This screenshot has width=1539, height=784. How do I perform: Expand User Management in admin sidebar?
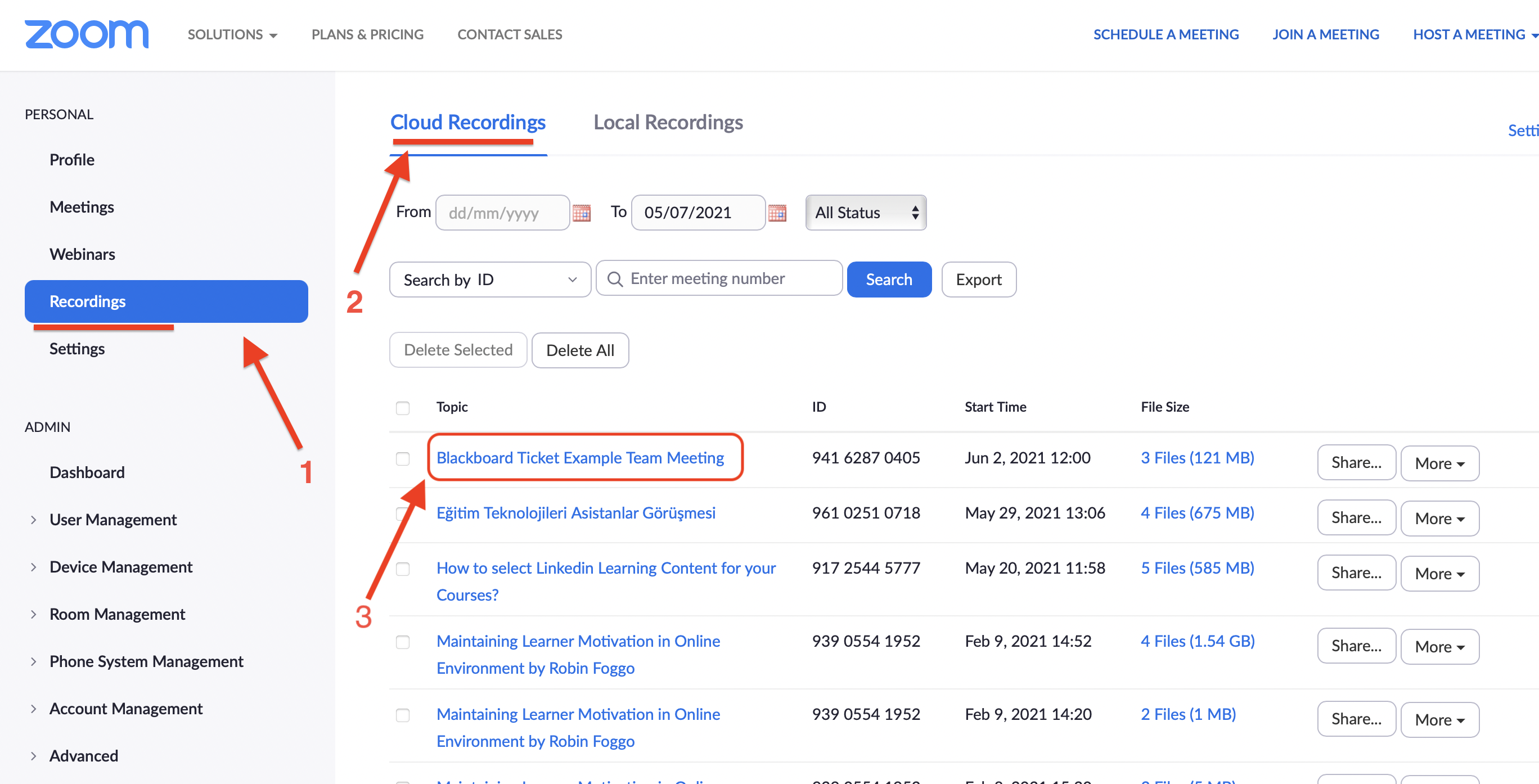click(33, 520)
